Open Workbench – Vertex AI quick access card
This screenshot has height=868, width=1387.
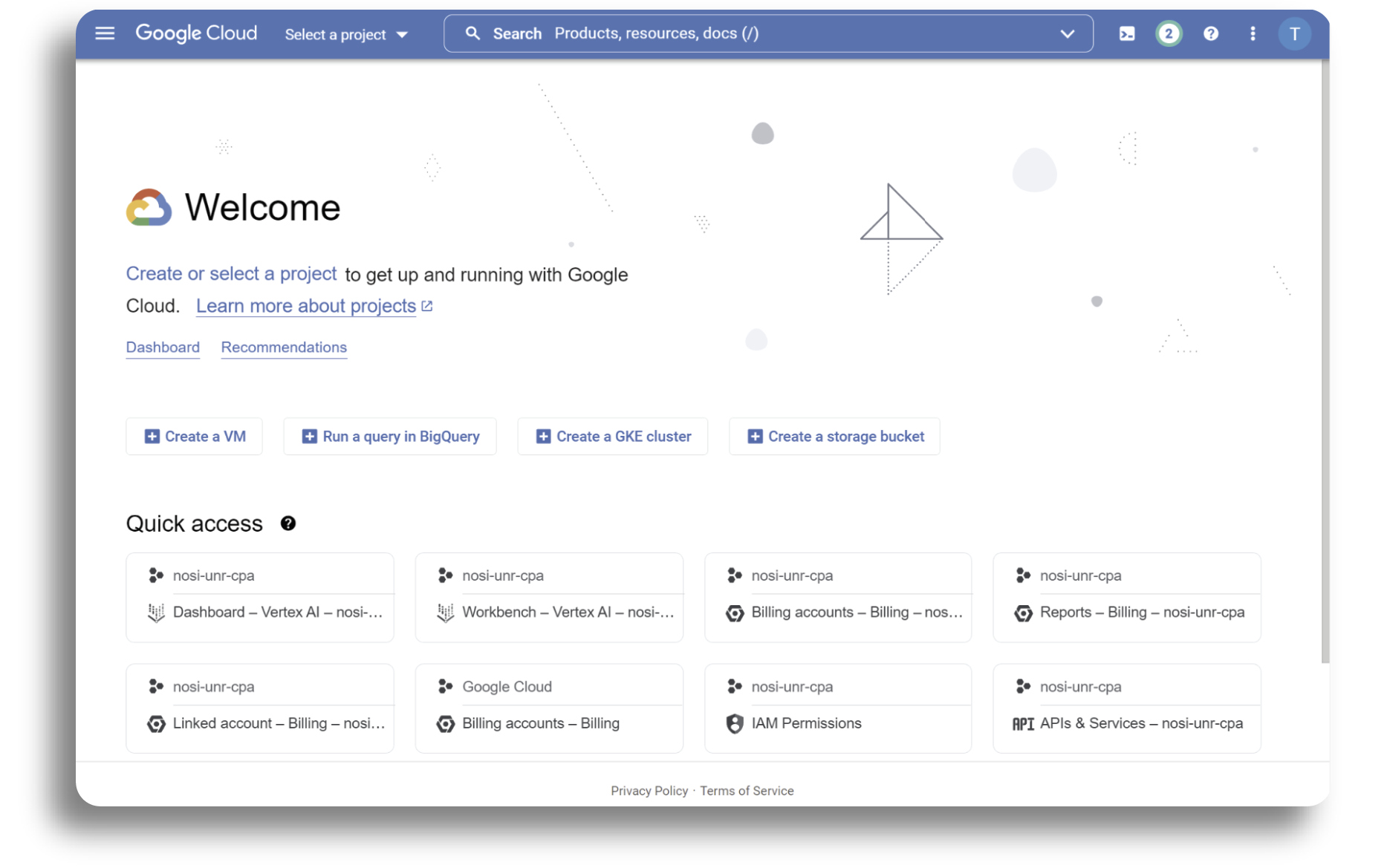[x=549, y=598]
